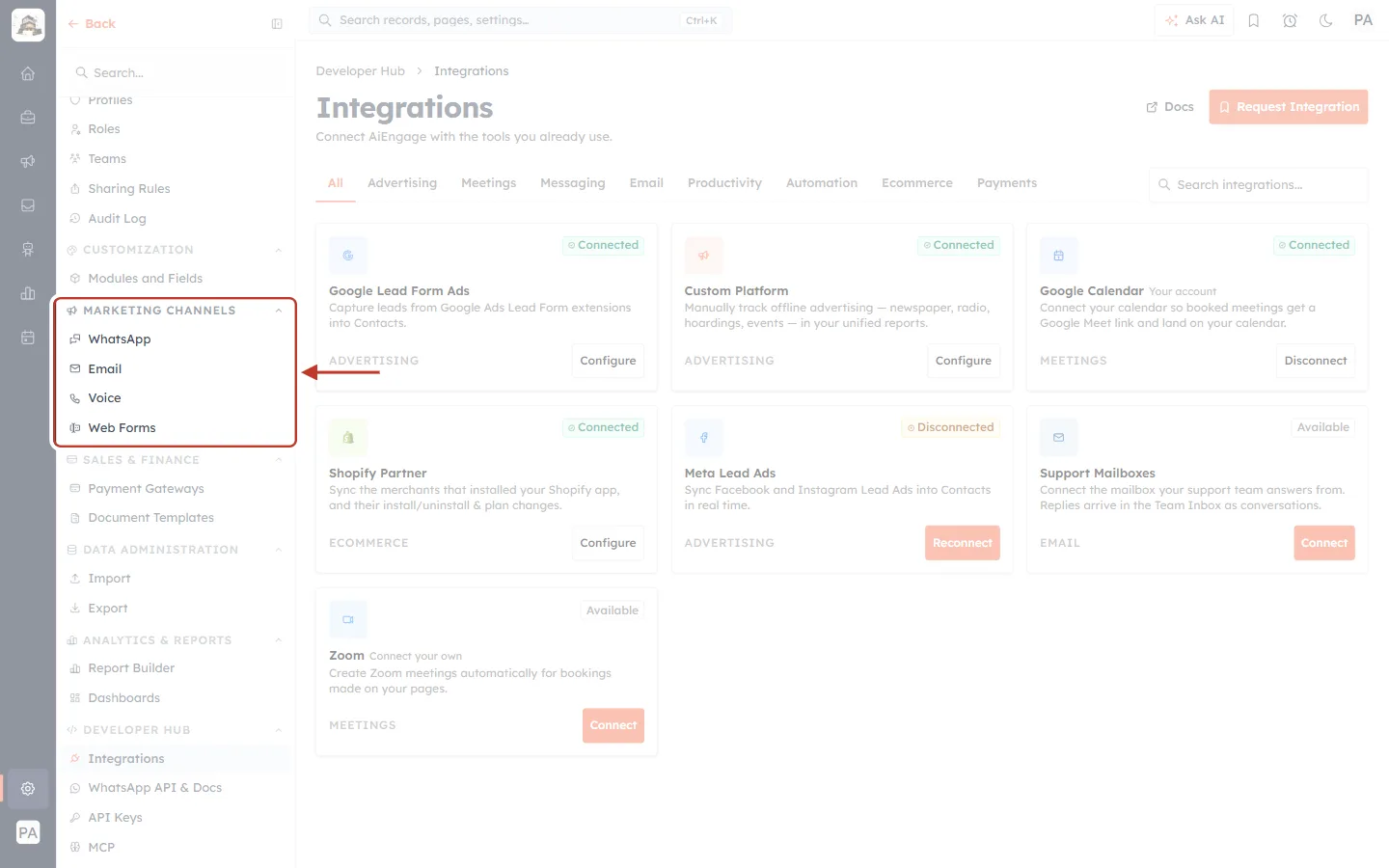Connect the Zoom integration

(x=613, y=725)
